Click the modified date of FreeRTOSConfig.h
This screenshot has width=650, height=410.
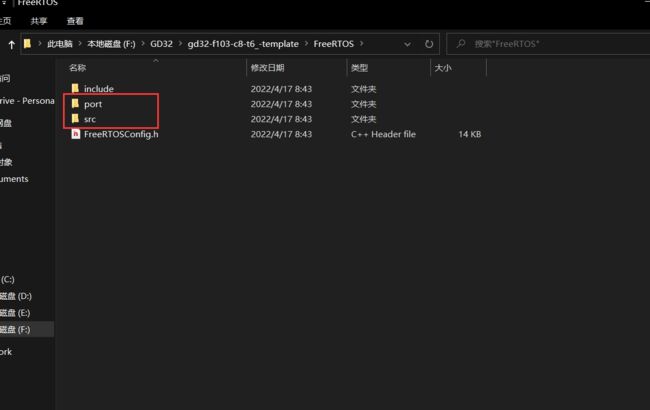[281, 134]
